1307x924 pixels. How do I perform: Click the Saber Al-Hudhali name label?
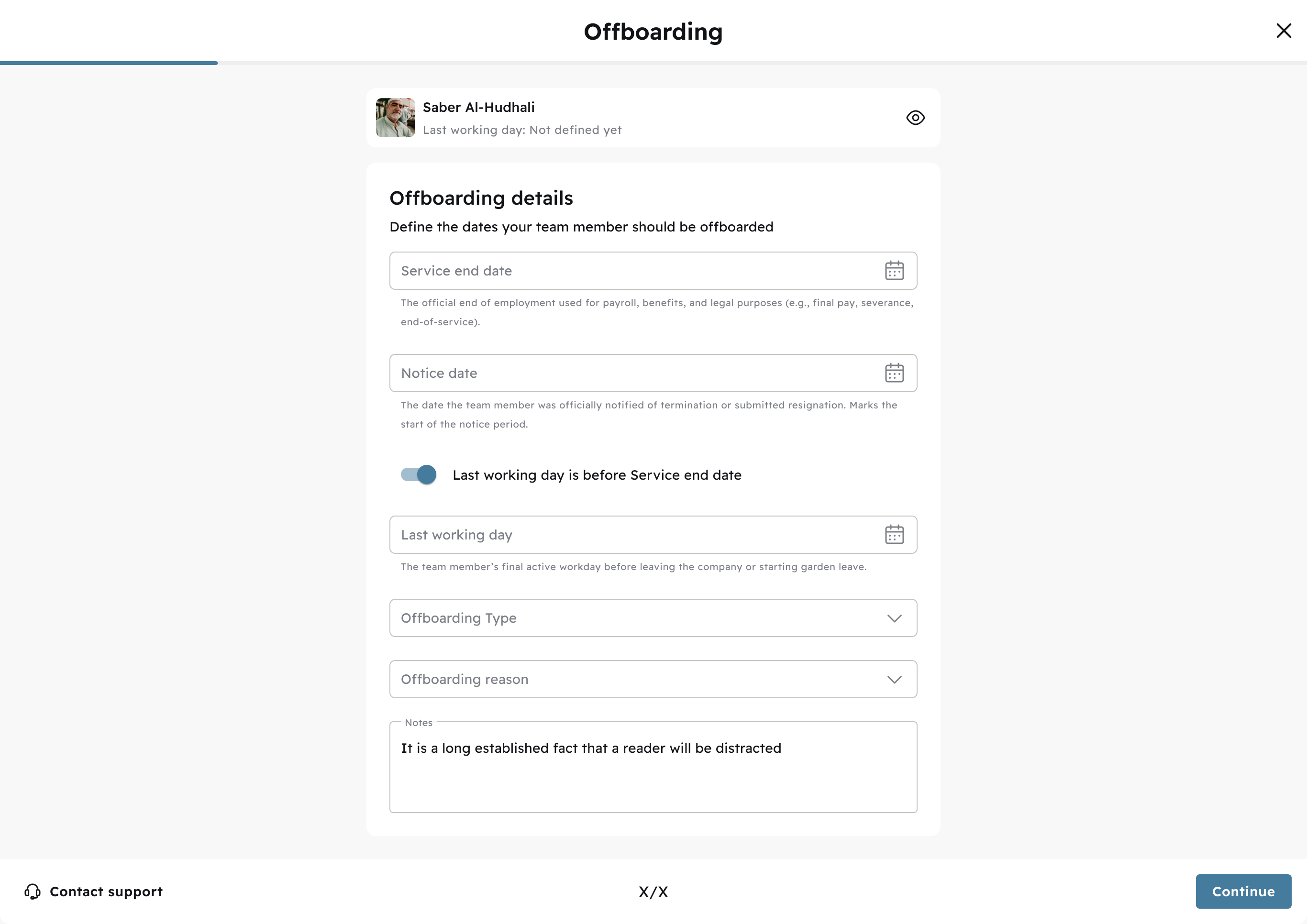point(479,108)
